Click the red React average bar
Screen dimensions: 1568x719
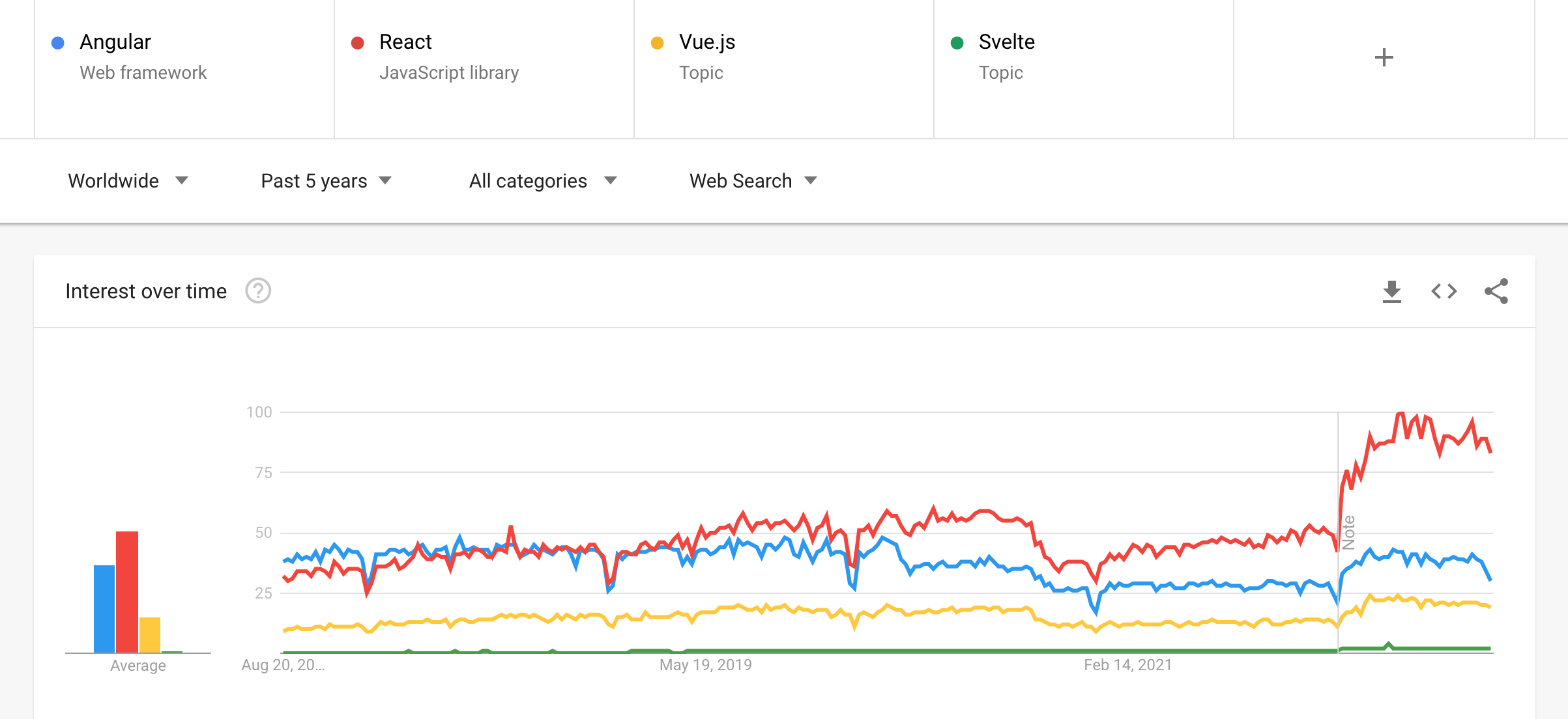pyautogui.click(x=126, y=593)
